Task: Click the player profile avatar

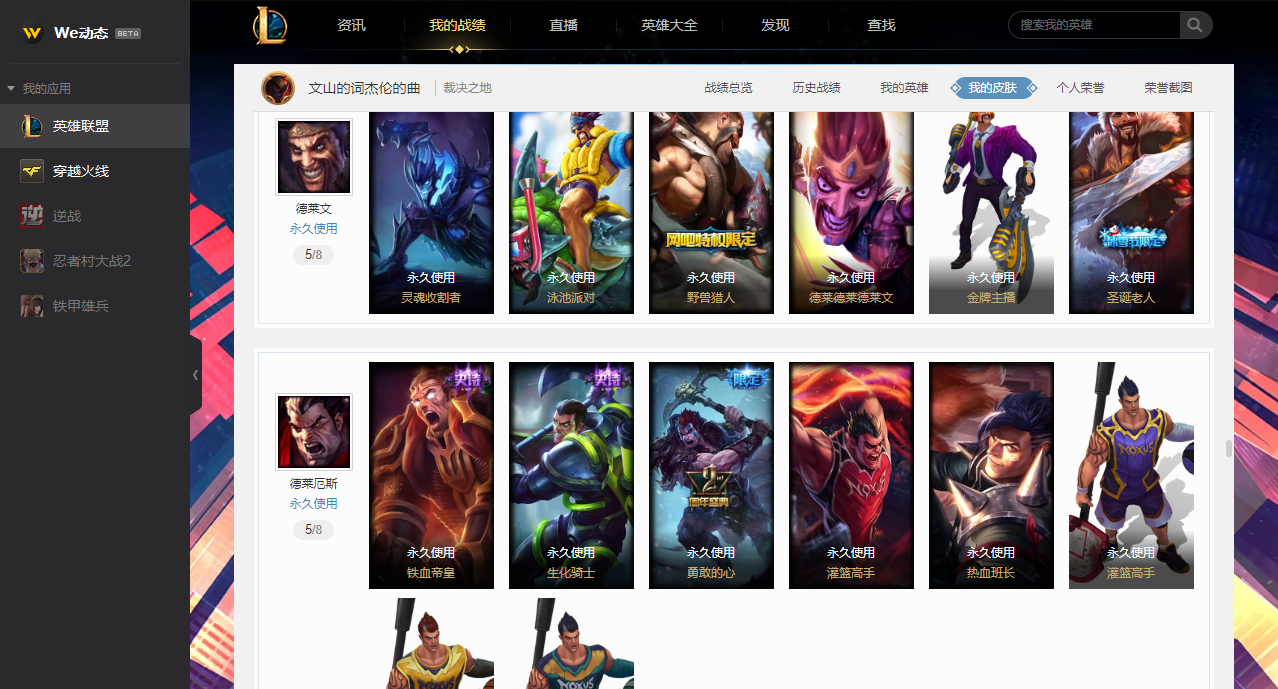Action: pos(278,88)
